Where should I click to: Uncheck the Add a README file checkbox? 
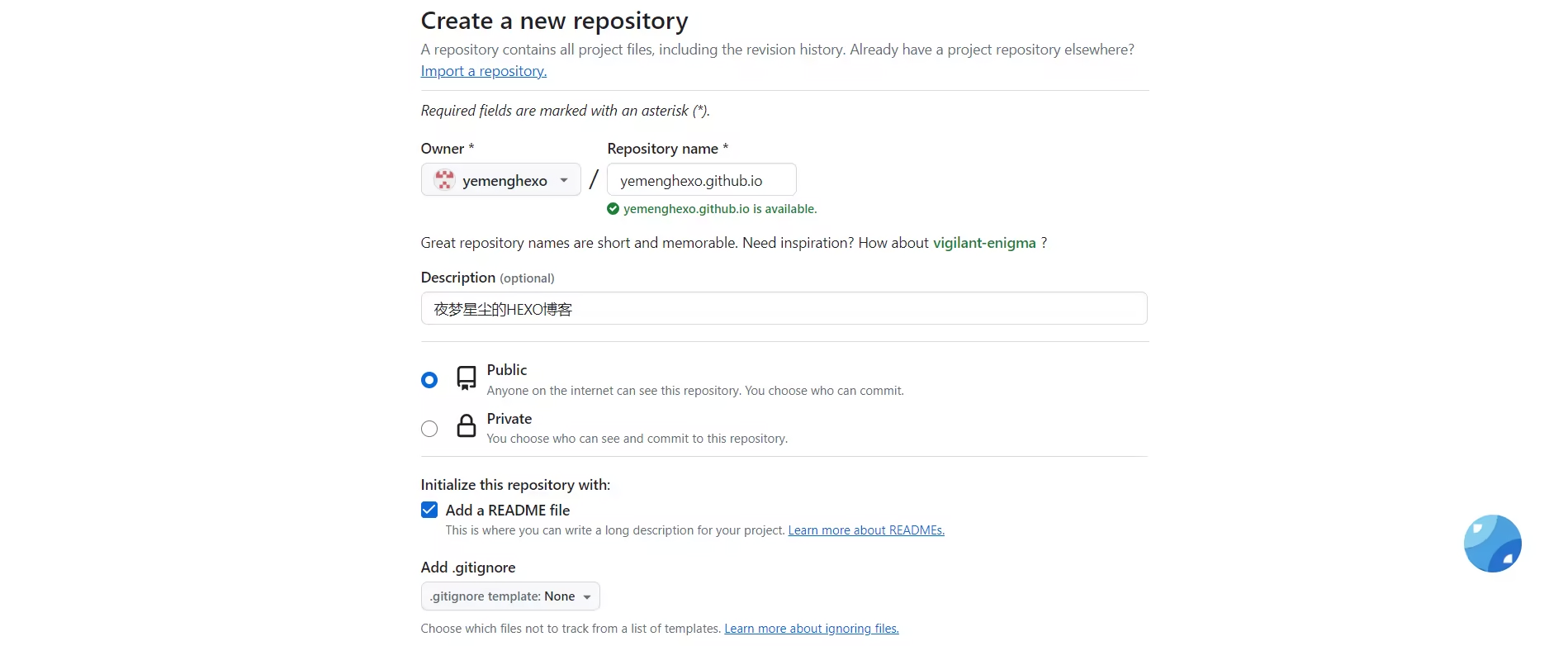click(429, 510)
